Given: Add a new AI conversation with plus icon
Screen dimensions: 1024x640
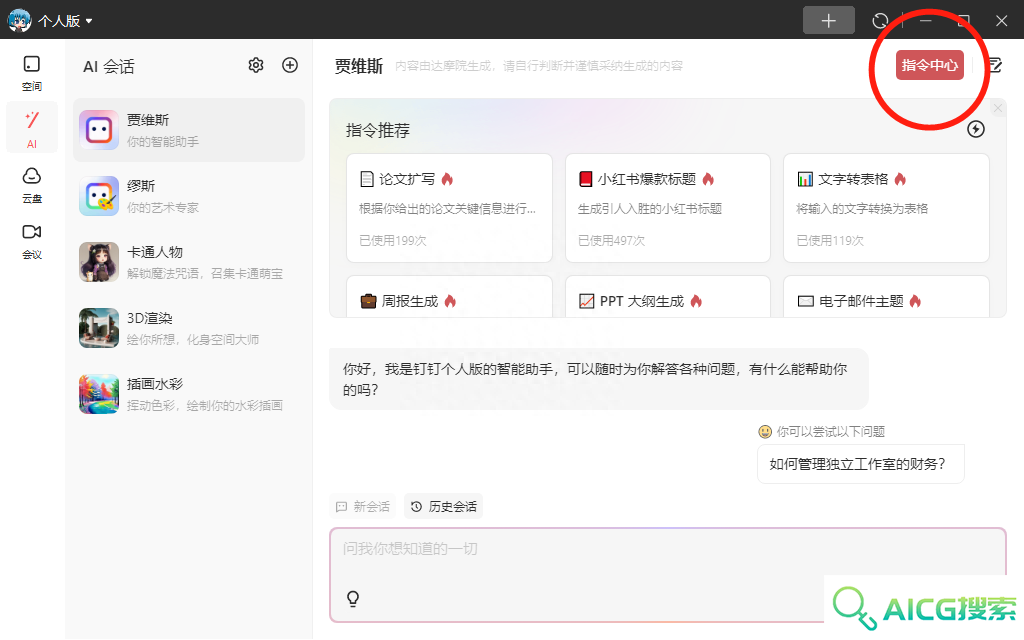Looking at the screenshot, I should (290, 65).
